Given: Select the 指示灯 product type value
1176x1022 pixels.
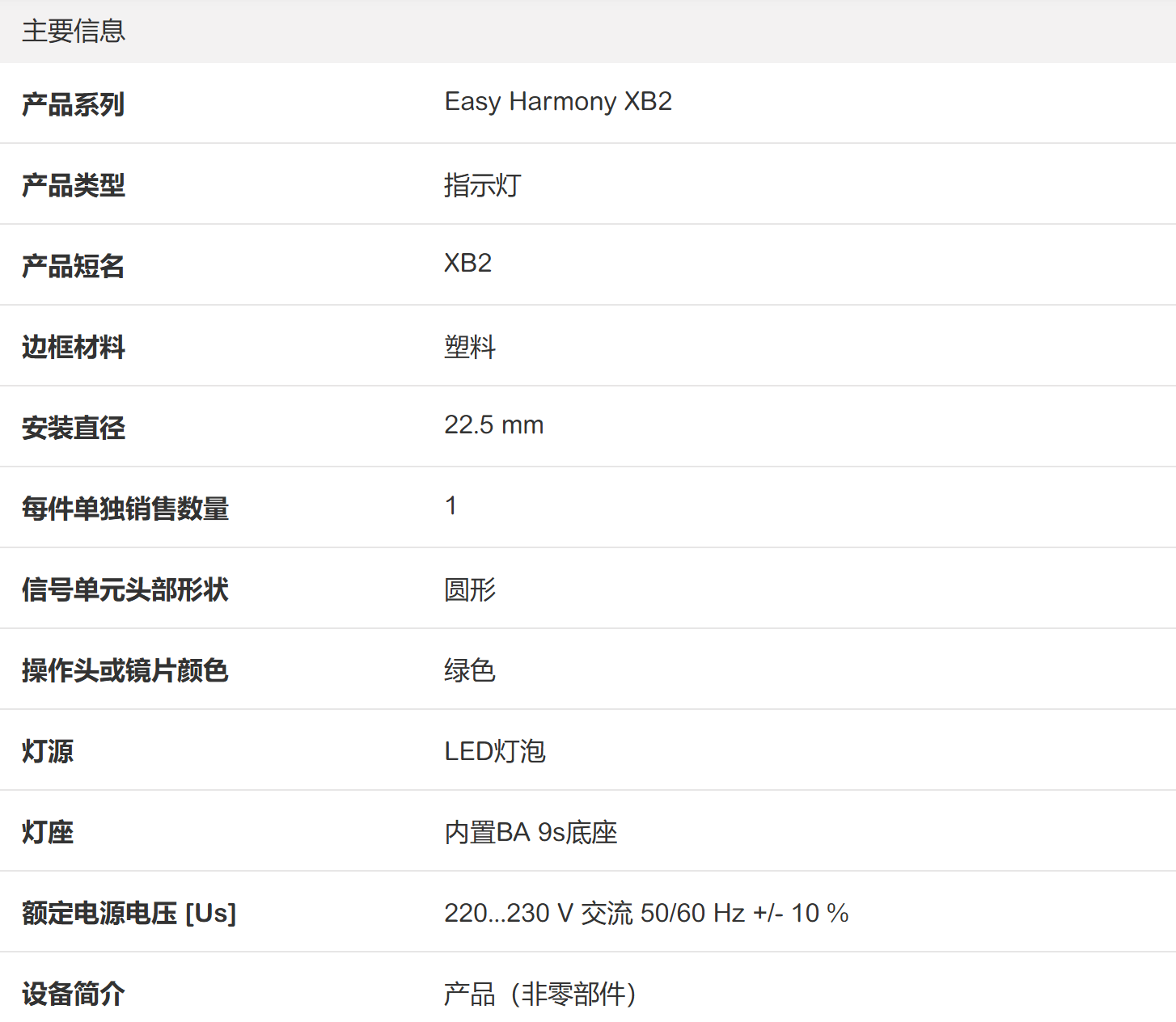Looking at the screenshot, I should (482, 185).
